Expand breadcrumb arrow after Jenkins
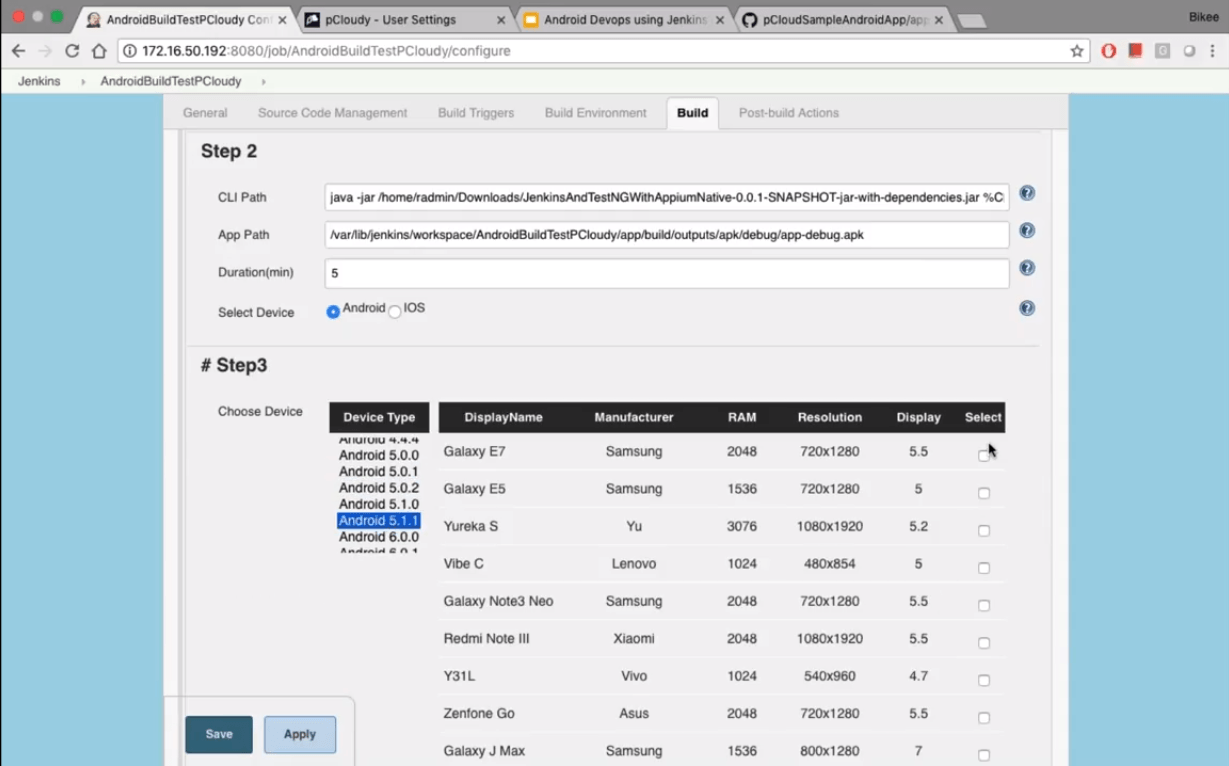 pyautogui.click(x=83, y=82)
